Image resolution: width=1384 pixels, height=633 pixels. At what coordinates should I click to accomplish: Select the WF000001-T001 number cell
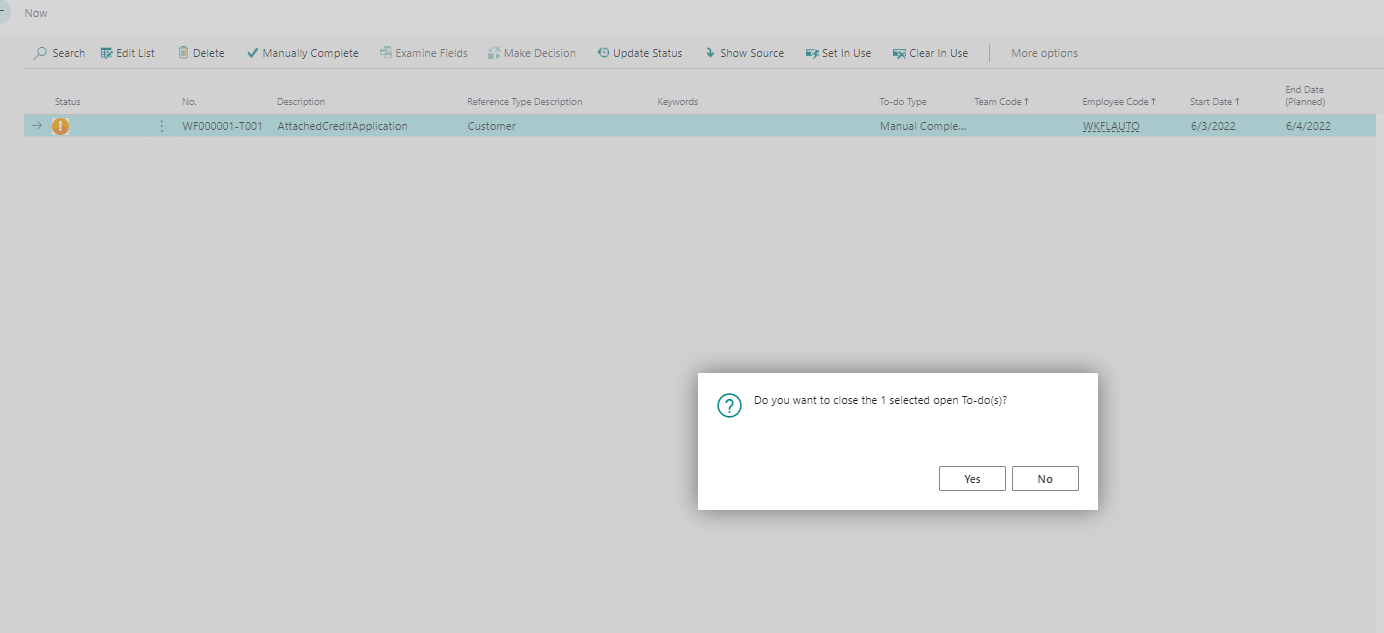click(222, 126)
